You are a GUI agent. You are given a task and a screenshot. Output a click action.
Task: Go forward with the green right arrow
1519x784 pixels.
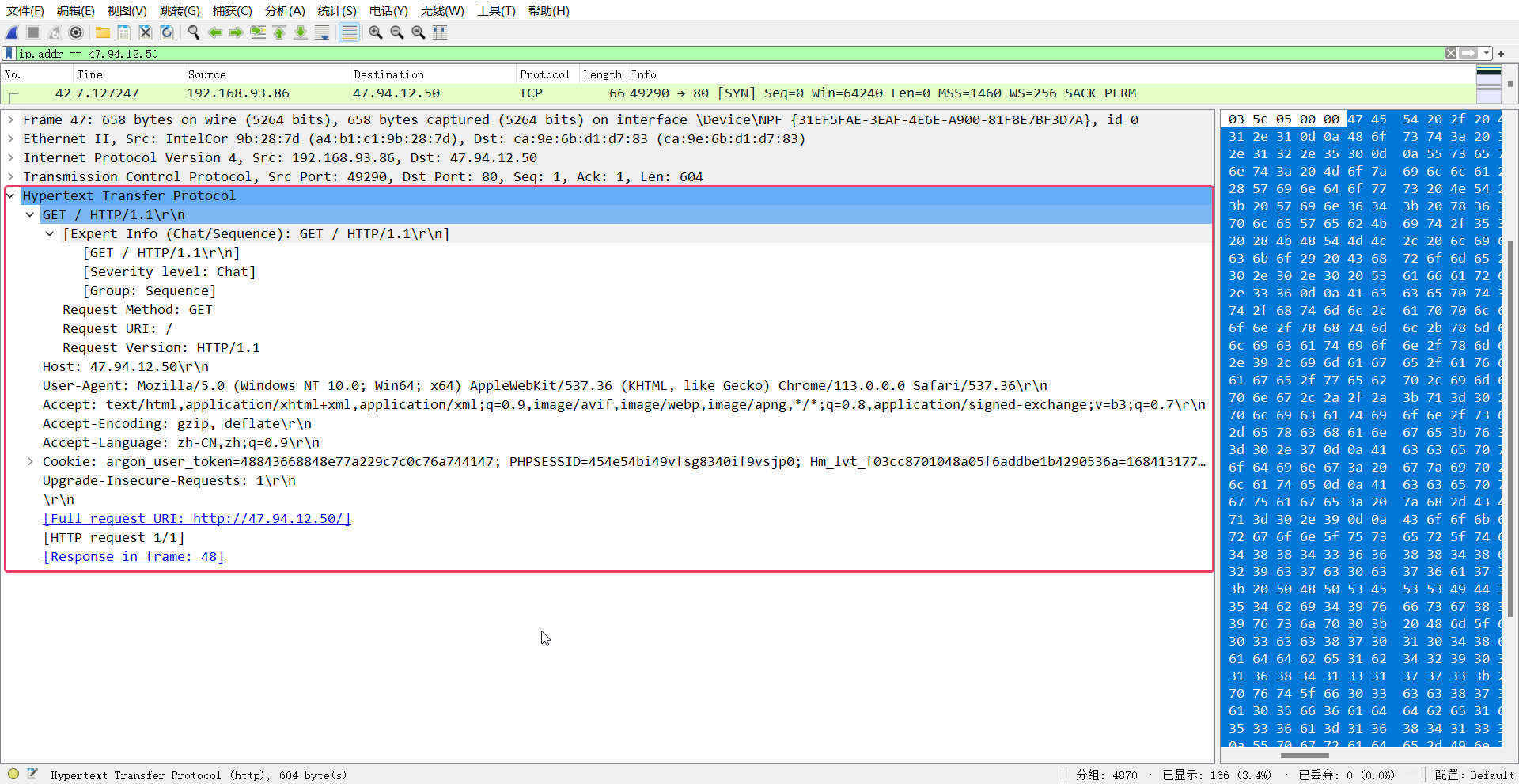pos(237,32)
